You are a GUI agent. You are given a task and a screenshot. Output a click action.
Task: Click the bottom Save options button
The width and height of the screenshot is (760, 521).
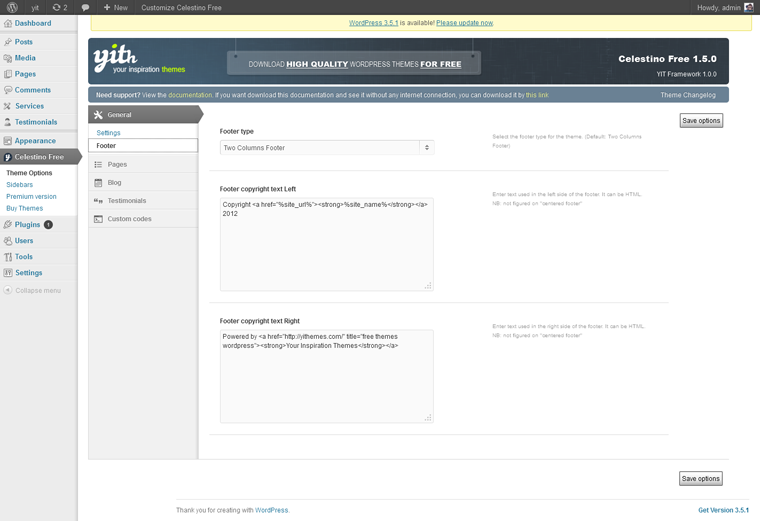(700, 478)
